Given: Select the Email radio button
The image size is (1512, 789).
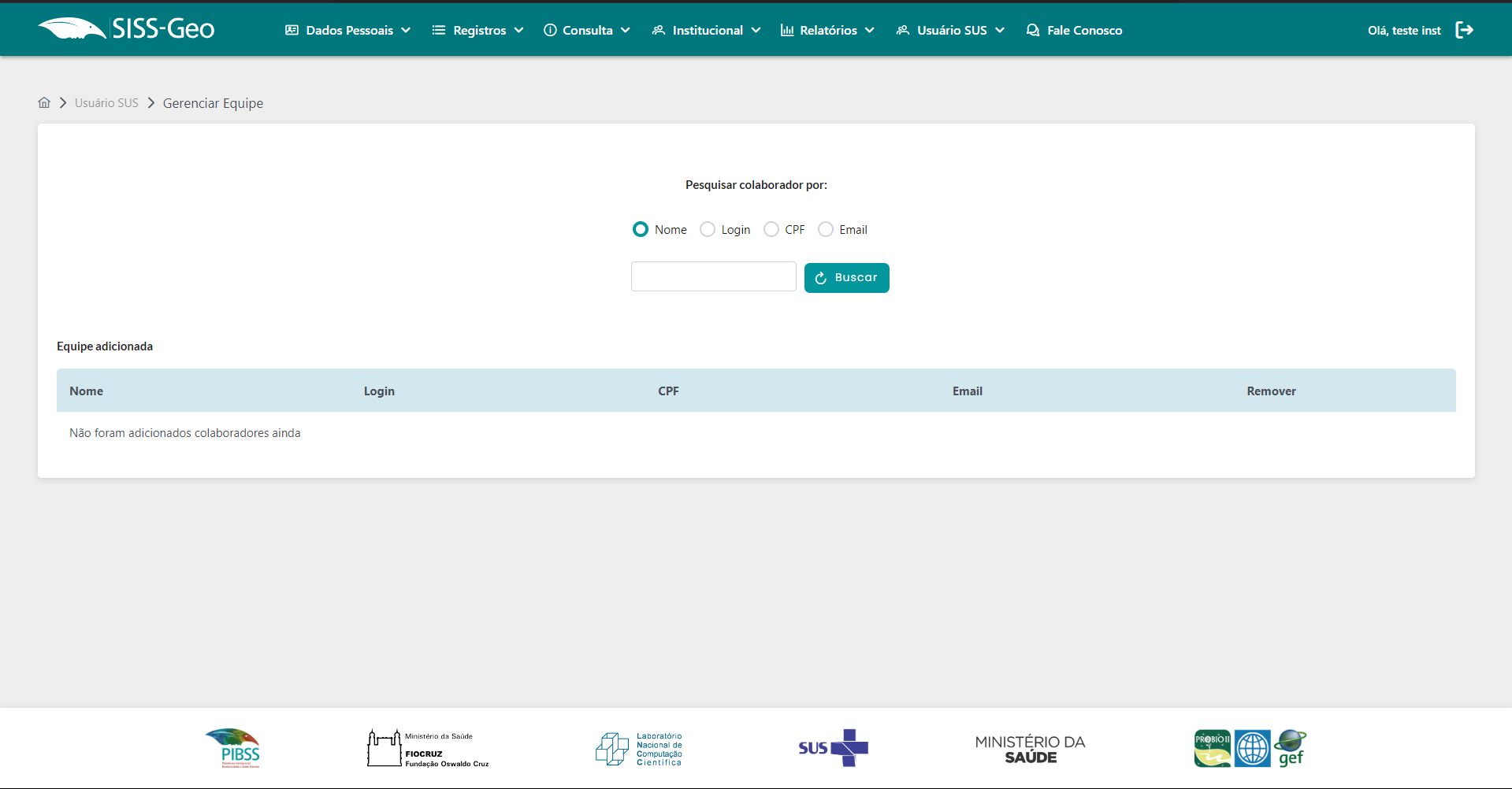Looking at the screenshot, I should 826,229.
